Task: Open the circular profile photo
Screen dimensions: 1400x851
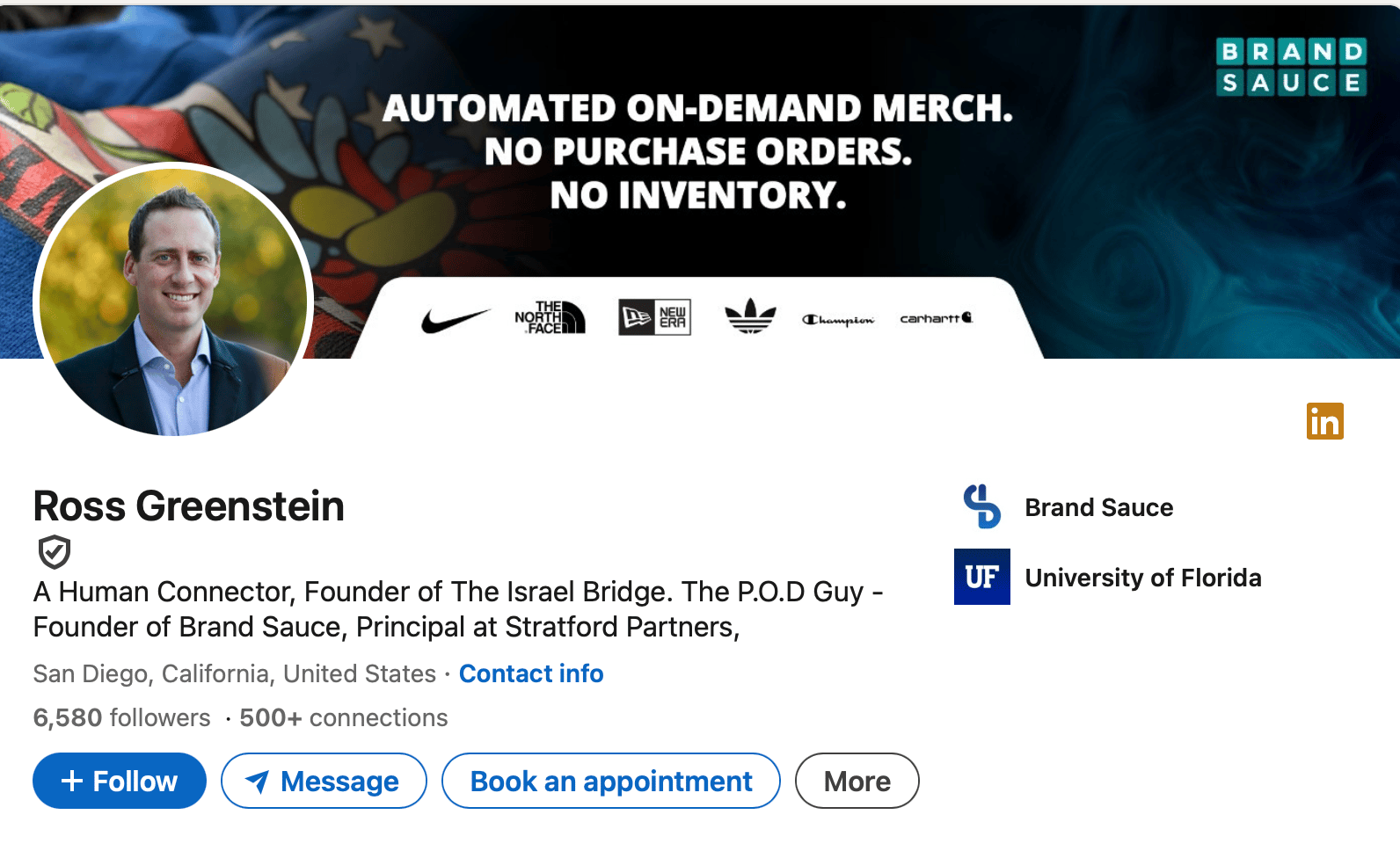Action: click(174, 300)
